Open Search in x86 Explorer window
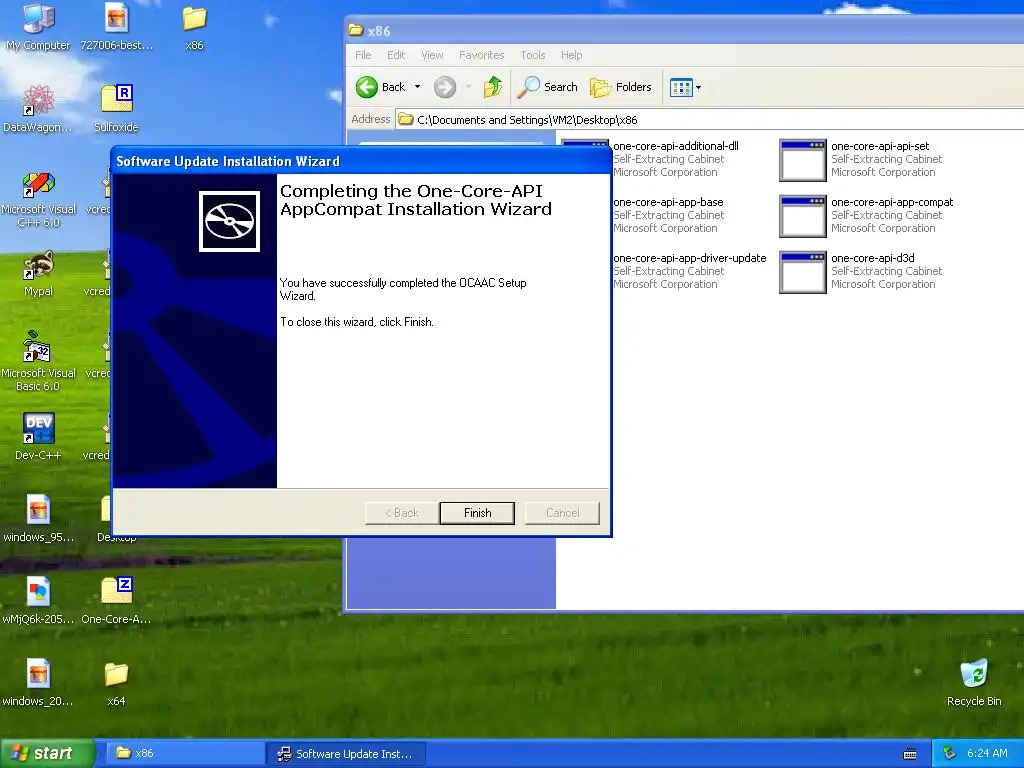 pos(547,87)
